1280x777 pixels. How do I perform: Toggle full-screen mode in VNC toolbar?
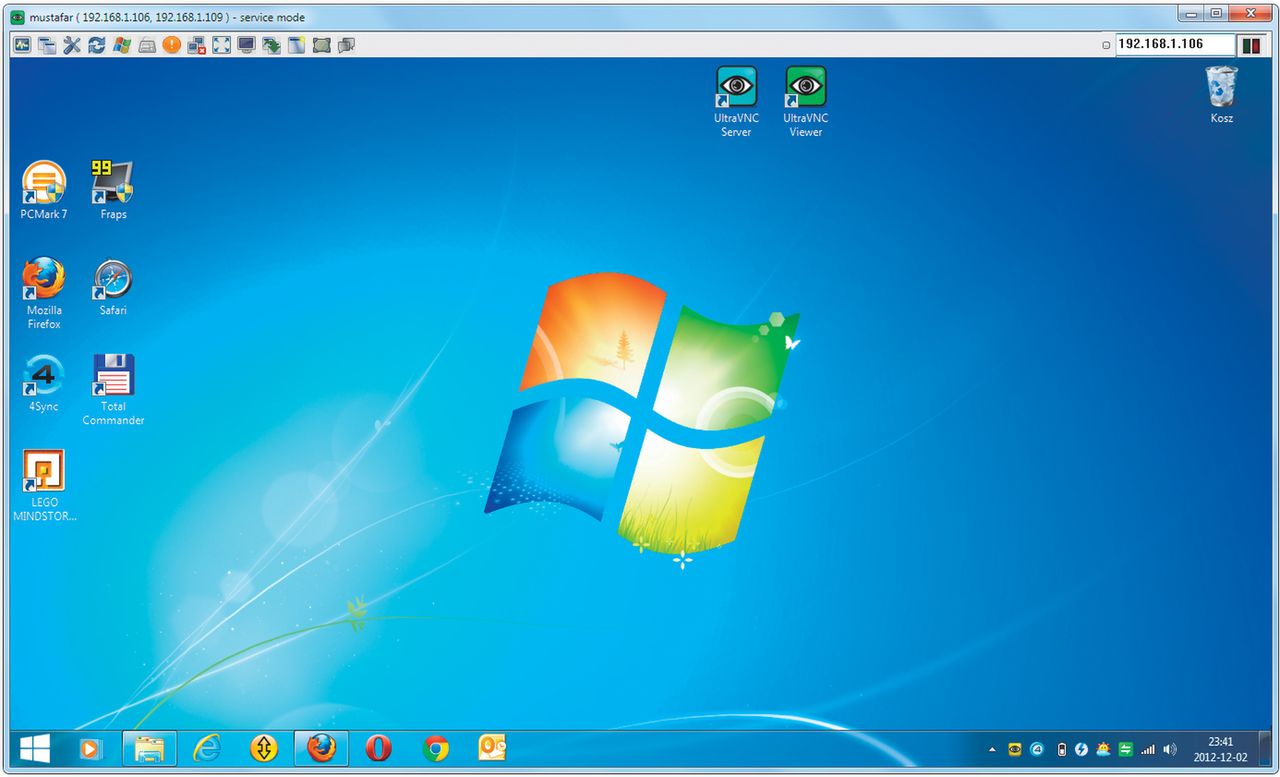(221, 45)
